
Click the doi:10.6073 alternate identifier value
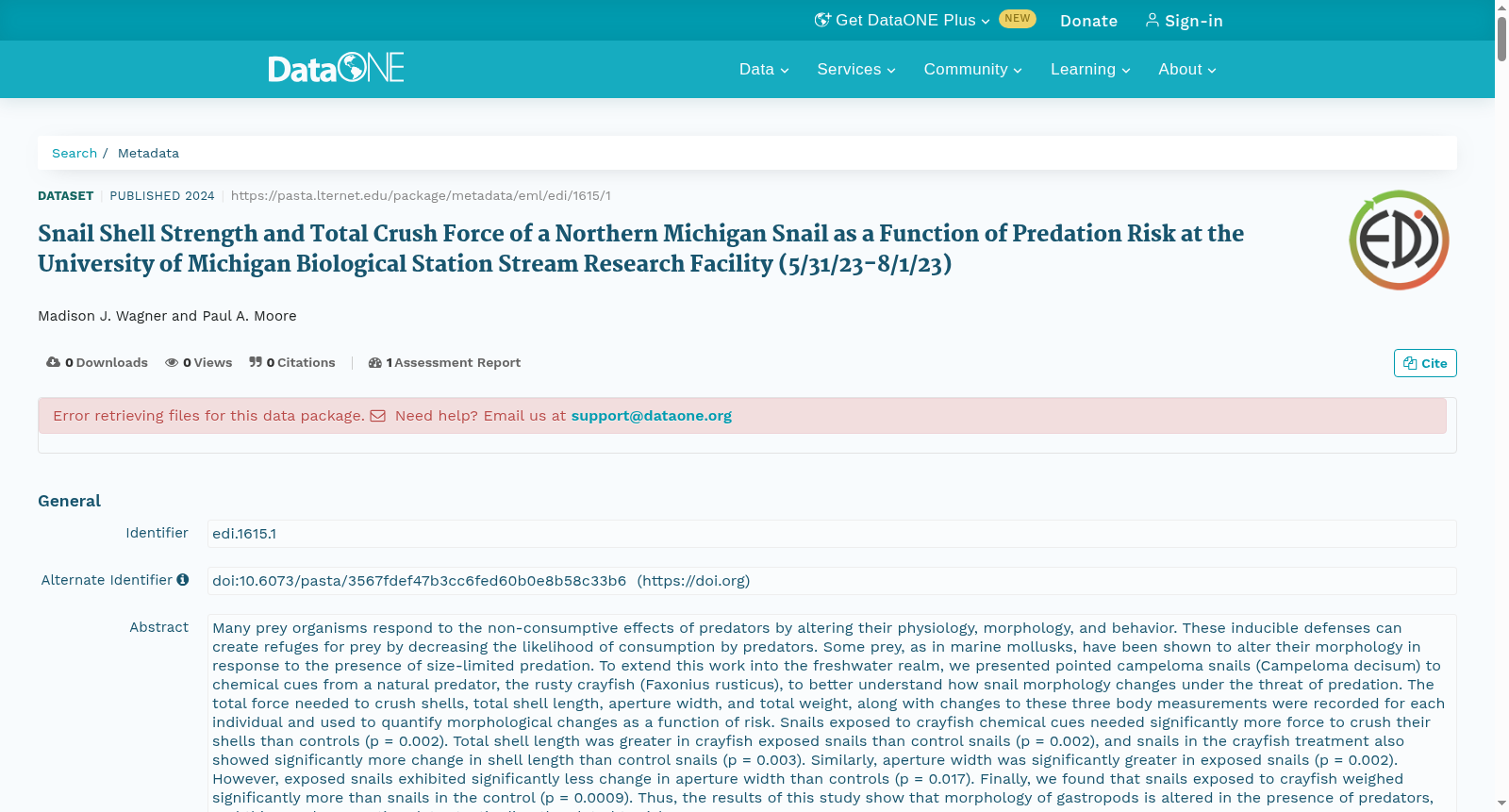(x=419, y=581)
